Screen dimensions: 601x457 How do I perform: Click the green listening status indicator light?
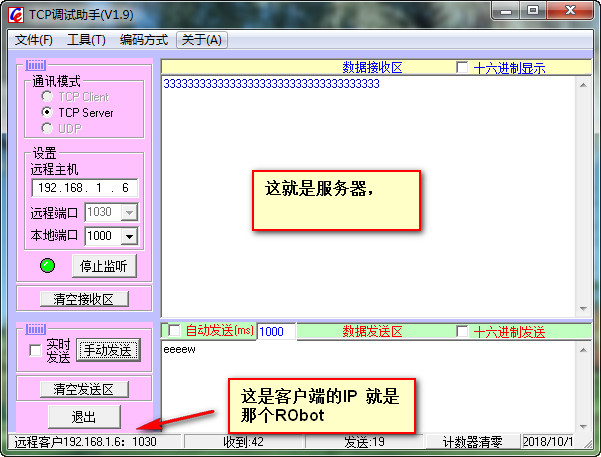[47, 266]
